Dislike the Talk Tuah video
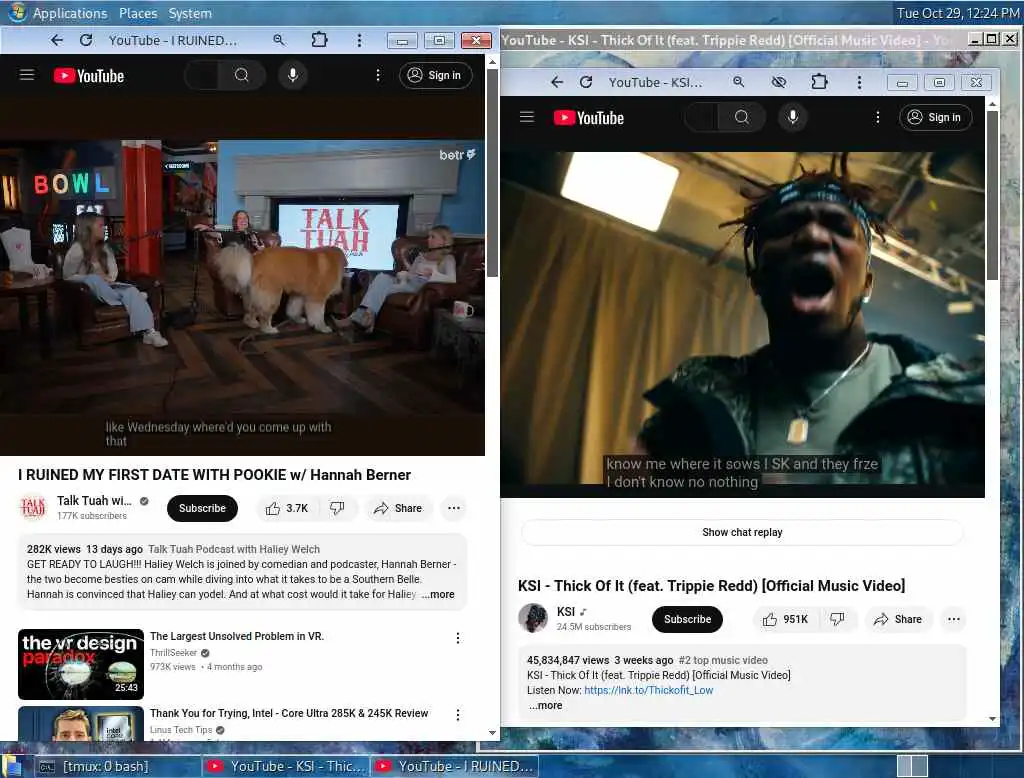 [338, 508]
